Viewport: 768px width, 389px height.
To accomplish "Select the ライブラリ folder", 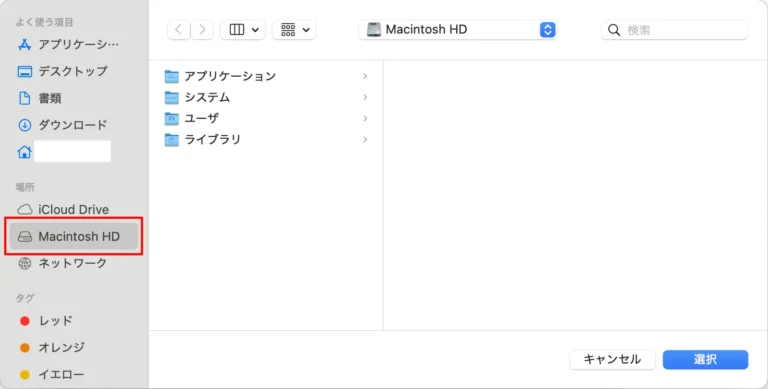I will coord(267,140).
